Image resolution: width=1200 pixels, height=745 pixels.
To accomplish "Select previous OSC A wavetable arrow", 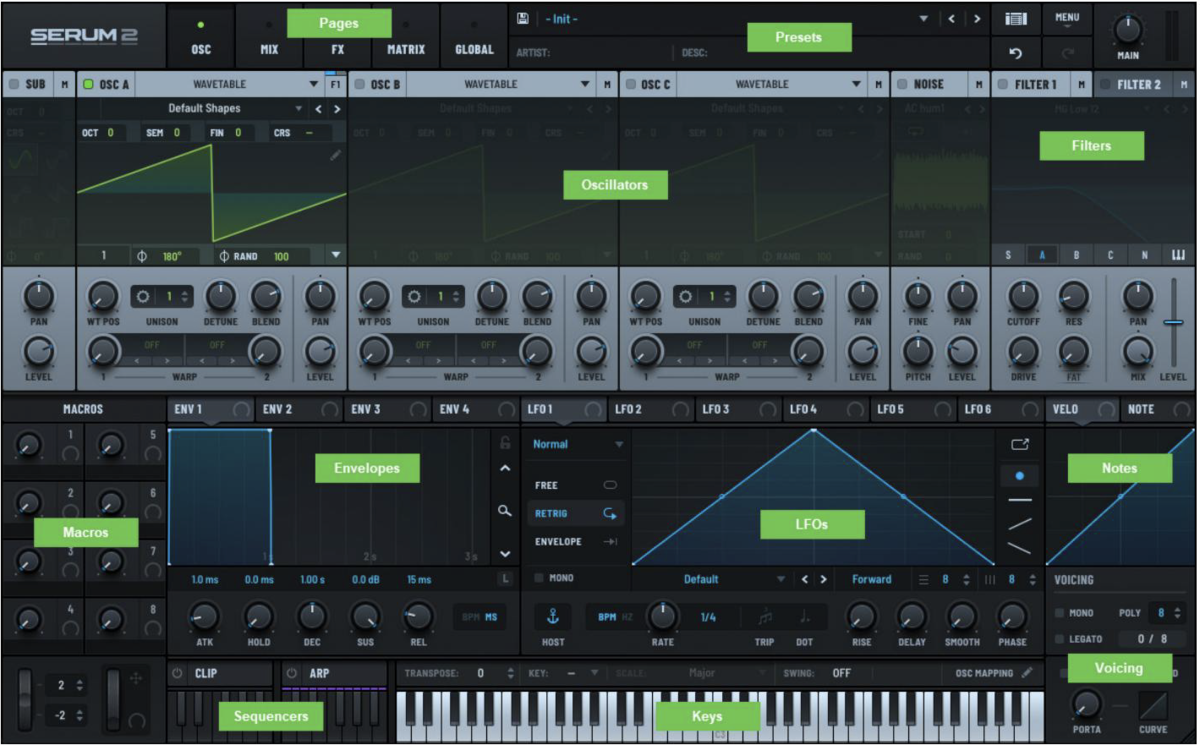I will point(318,108).
